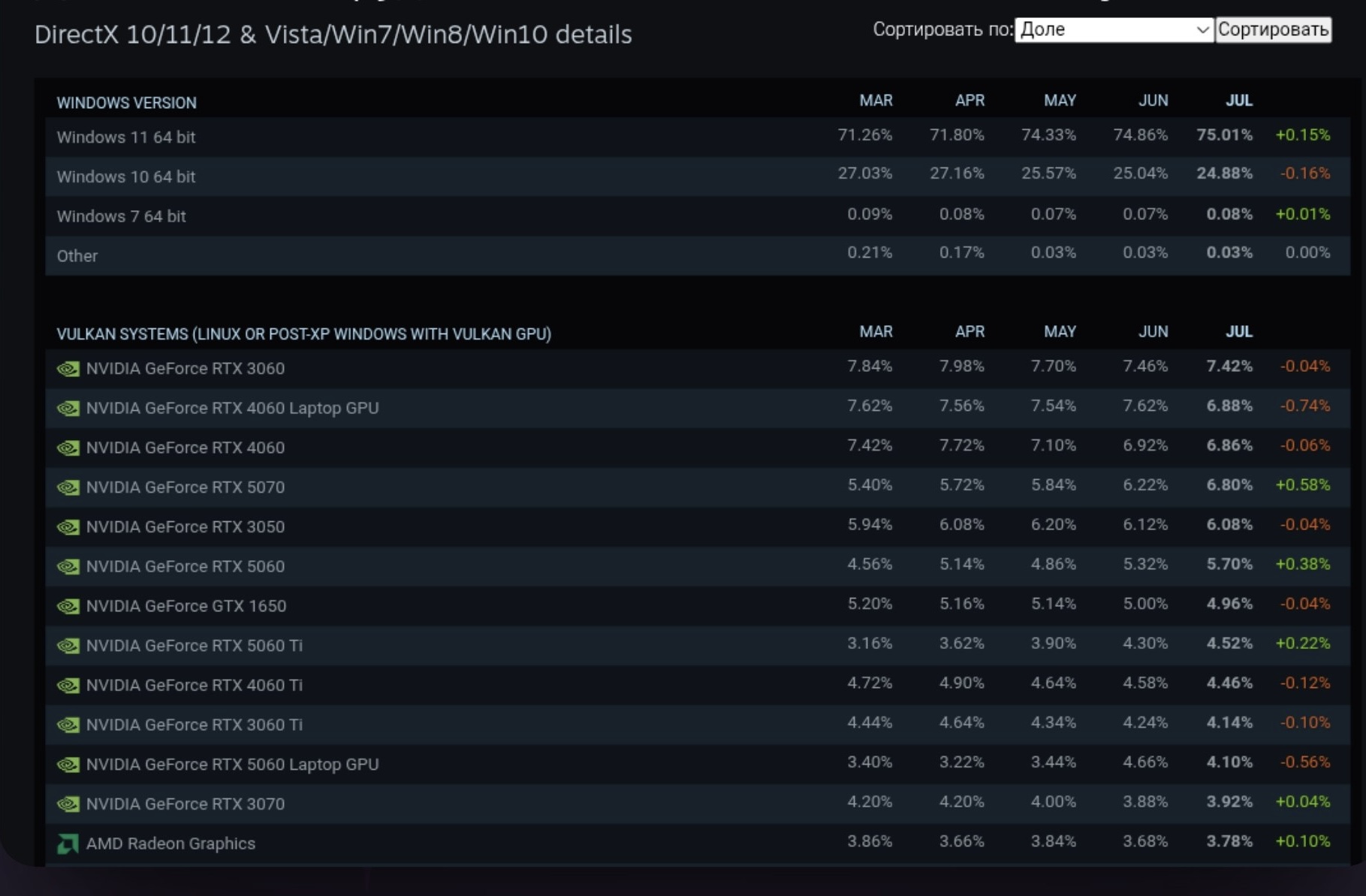Screen dimensions: 1366x896
Task: Click the 'DirectX 10/11/12 & Vista/Win7/Win8/Win10 details' heading
Action: point(333,35)
